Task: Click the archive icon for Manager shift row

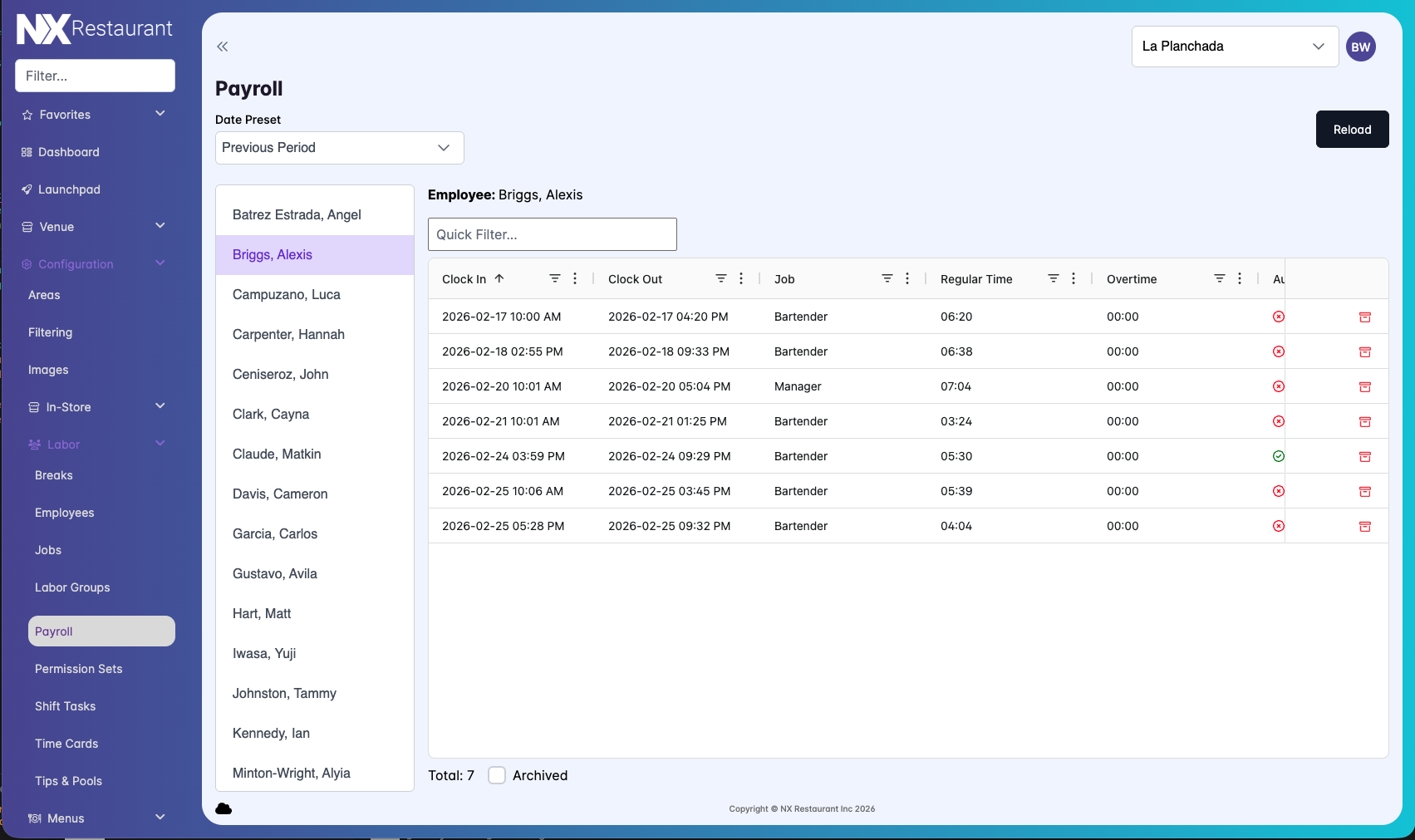Action: 1364,386
